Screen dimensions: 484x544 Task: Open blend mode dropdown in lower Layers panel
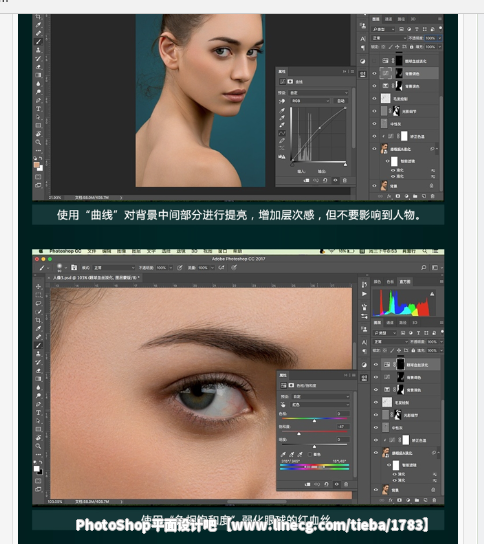click(390, 342)
